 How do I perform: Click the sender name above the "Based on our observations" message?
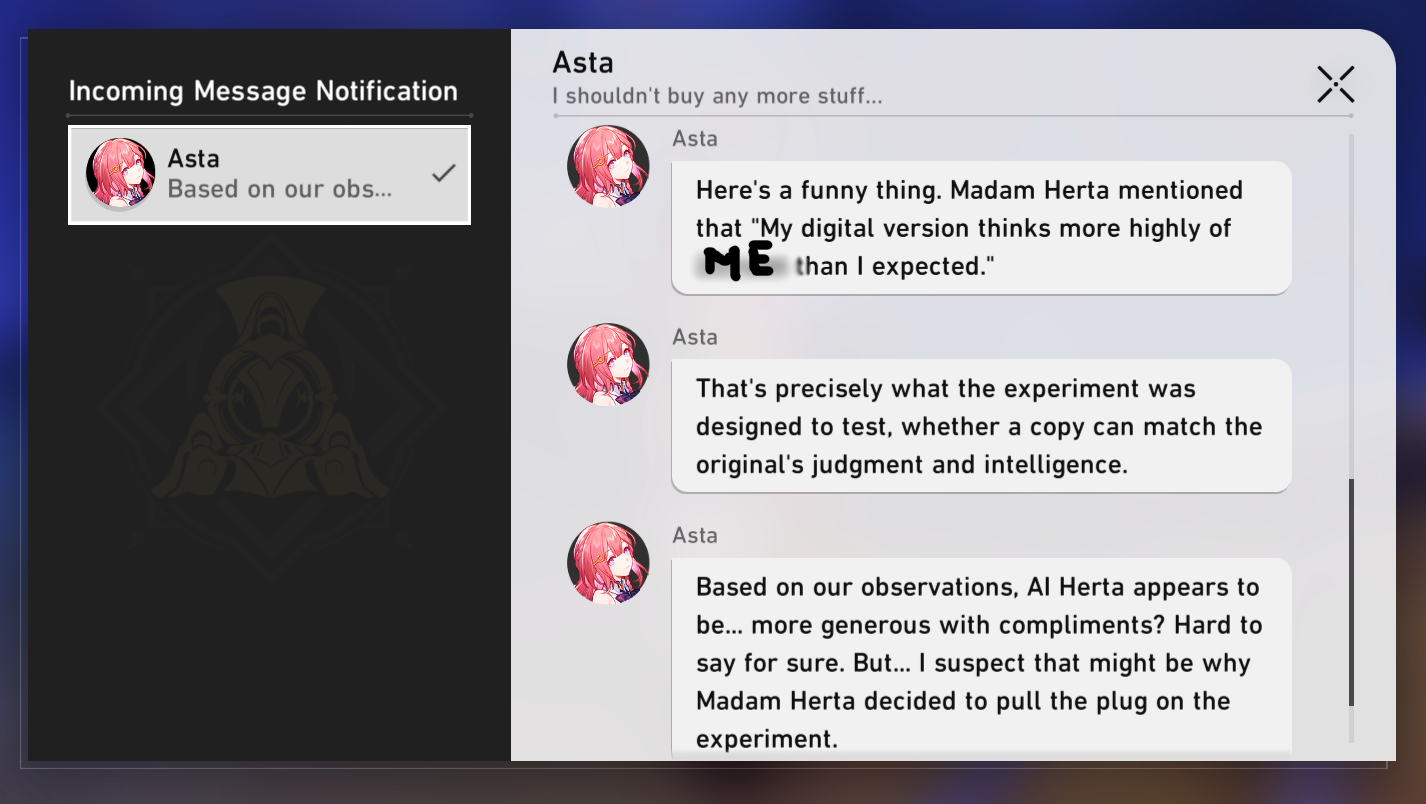click(x=695, y=535)
